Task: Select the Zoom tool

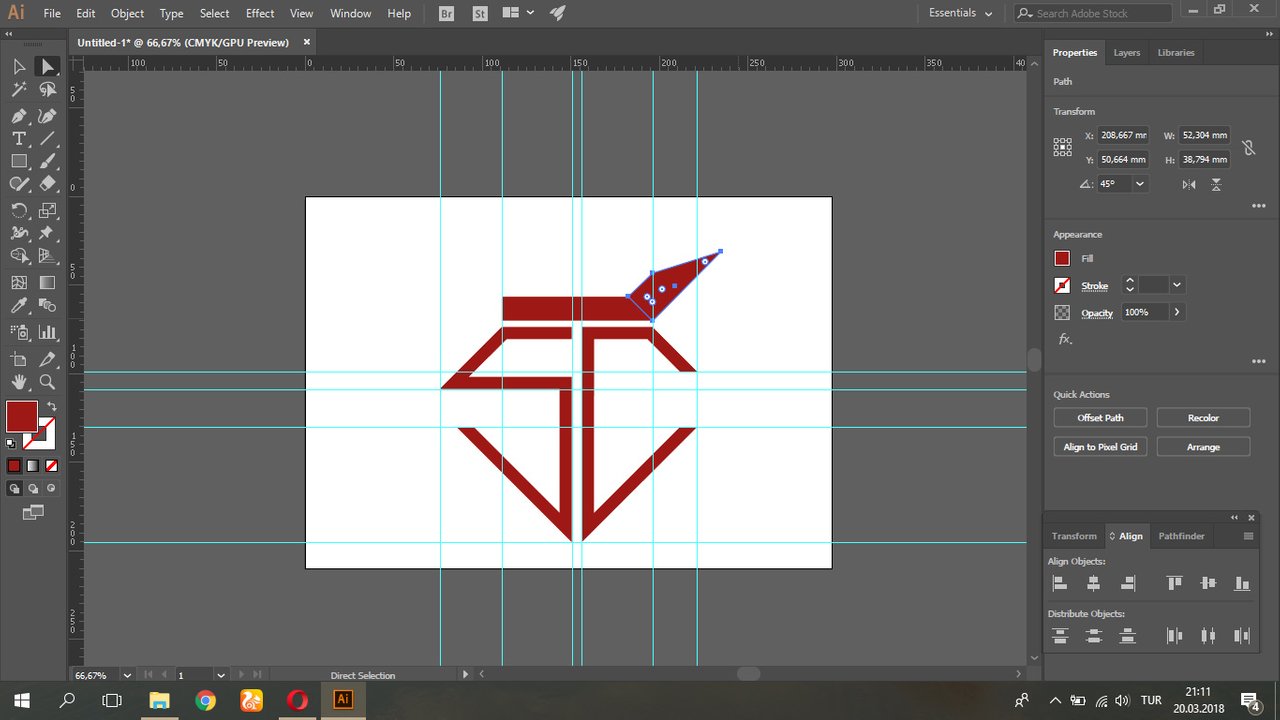Action: tap(47, 382)
